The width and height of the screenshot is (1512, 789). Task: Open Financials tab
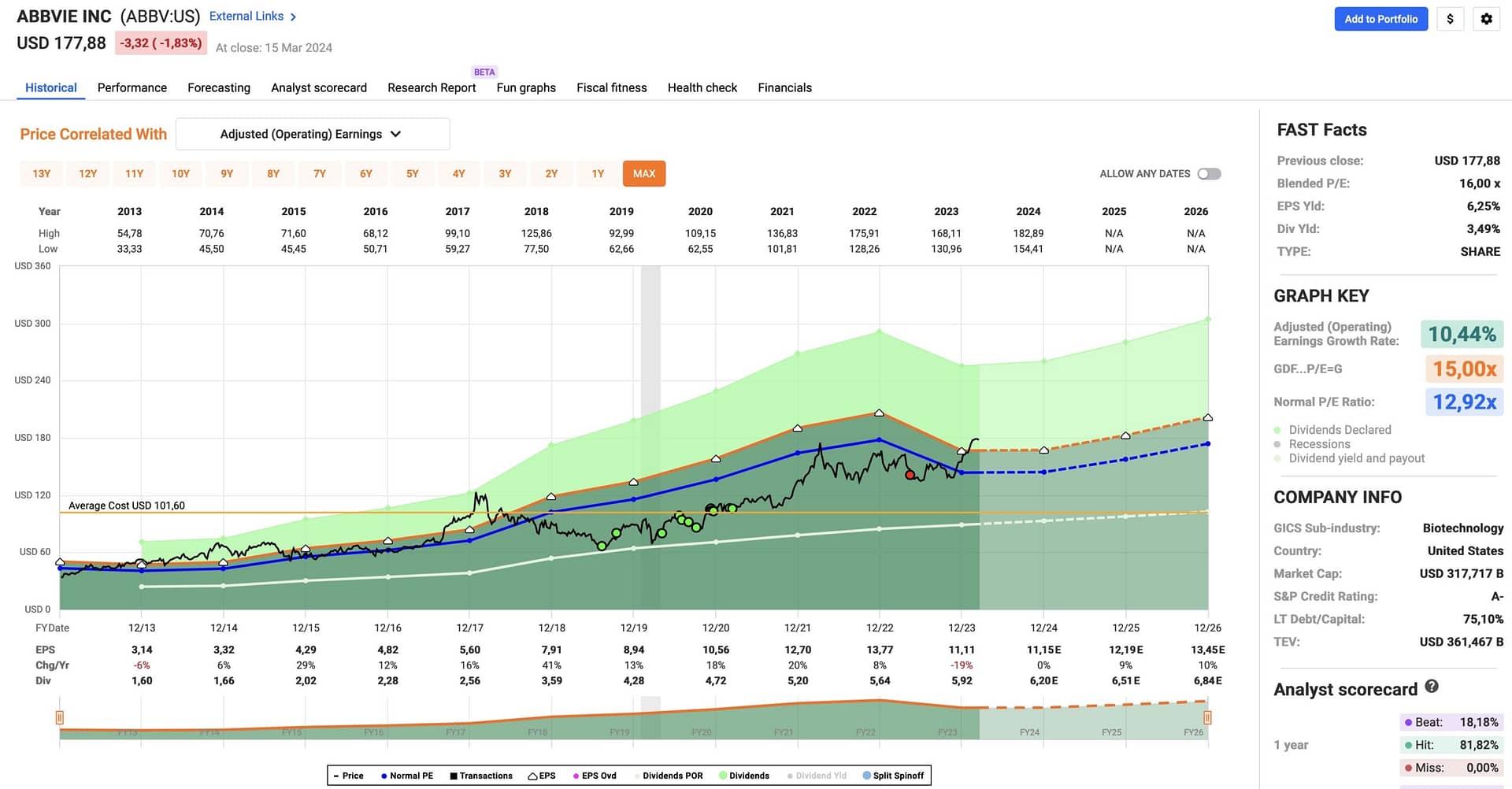pos(784,87)
